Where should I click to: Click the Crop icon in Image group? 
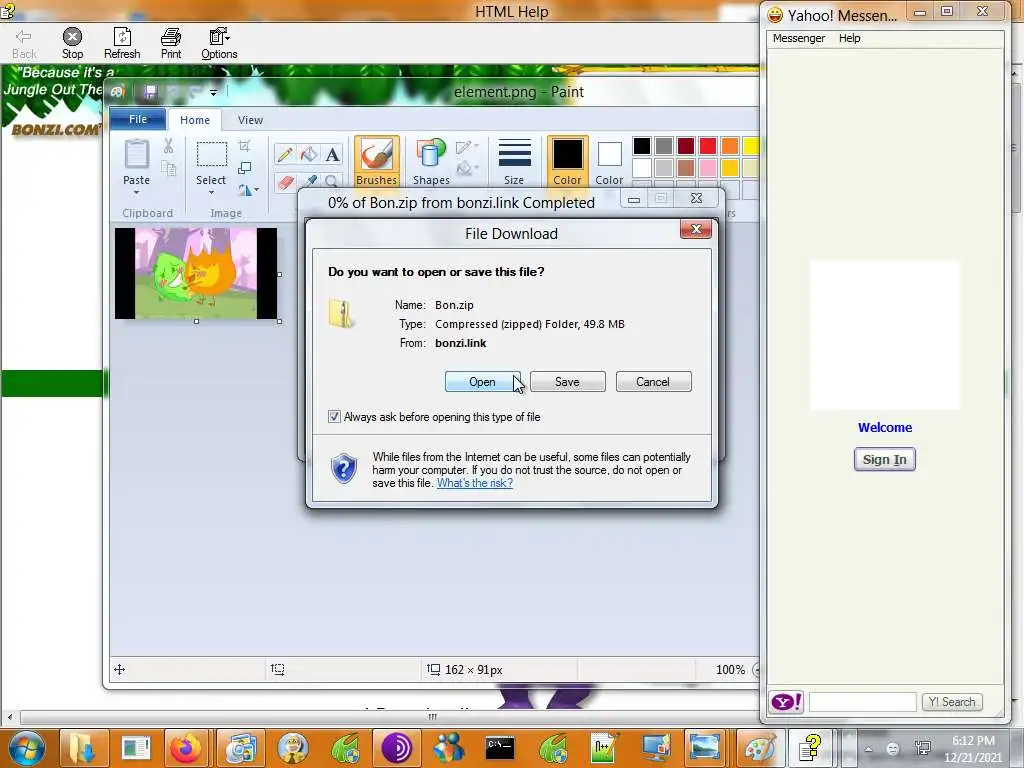click(x=245, y=146)
